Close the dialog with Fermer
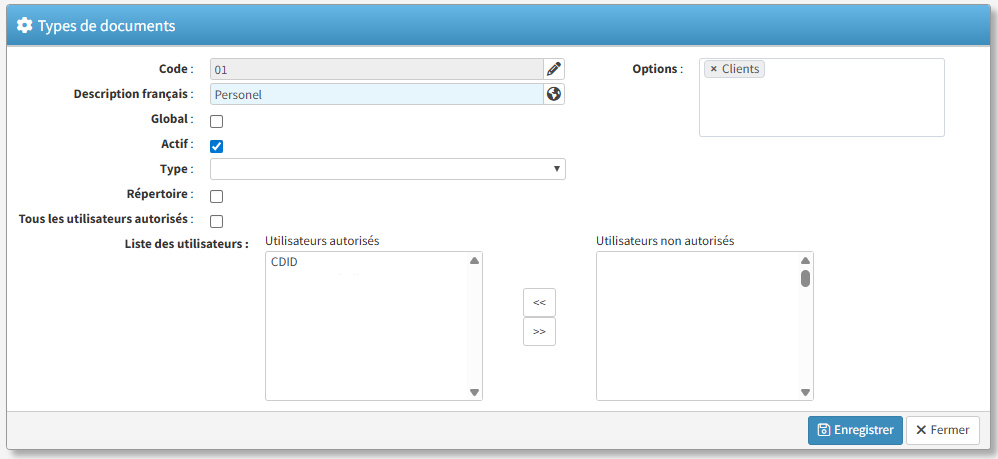Image resolution: width=998 pixels, height=459 pixels. point(942,430)
